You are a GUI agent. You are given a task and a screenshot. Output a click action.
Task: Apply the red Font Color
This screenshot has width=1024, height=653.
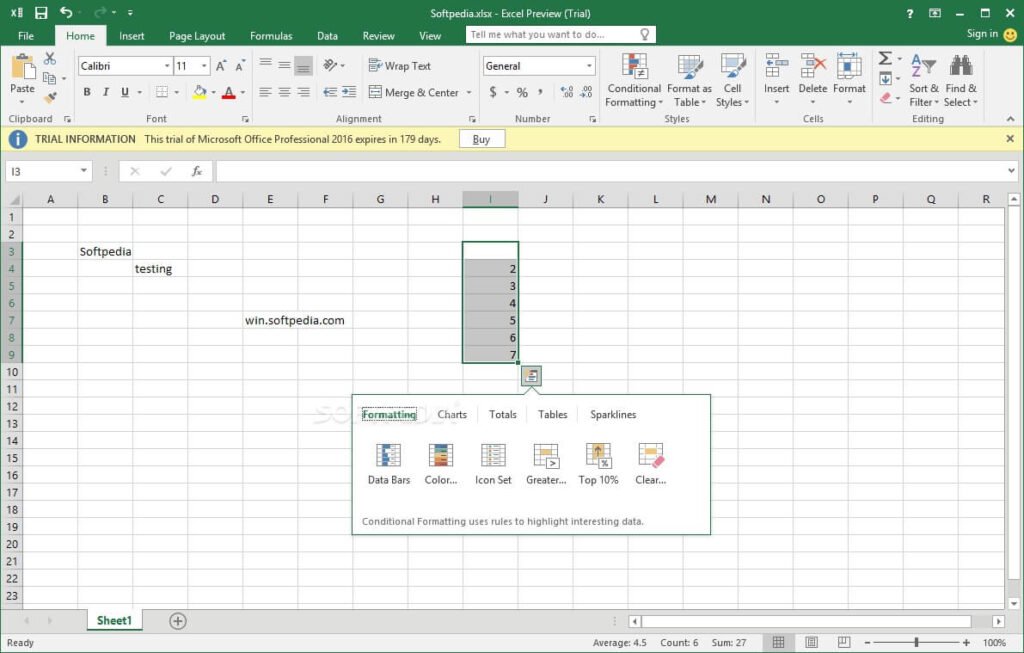(x=228, y=93)
